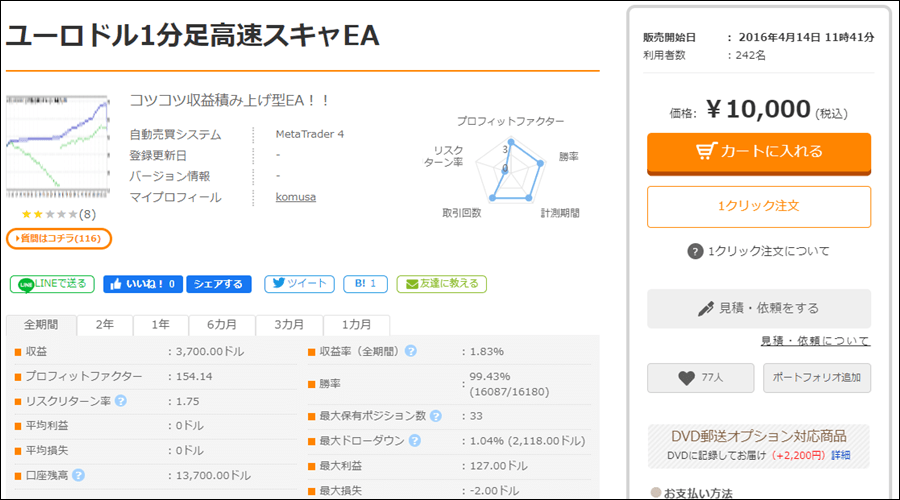Switch to the 2年 period tab

click(x=104, y=325)
